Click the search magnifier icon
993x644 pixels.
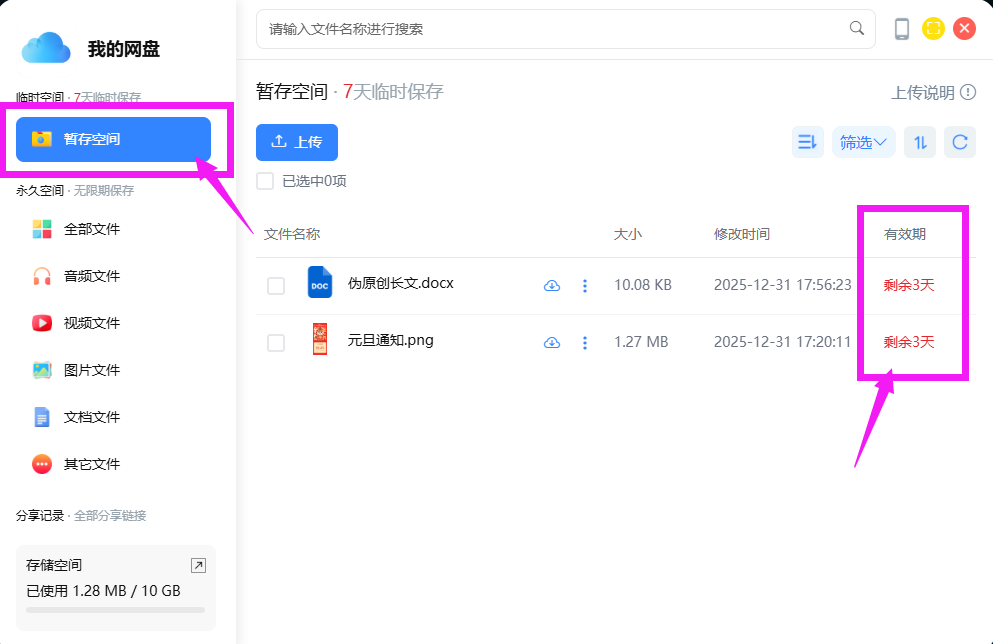[857, 28]
